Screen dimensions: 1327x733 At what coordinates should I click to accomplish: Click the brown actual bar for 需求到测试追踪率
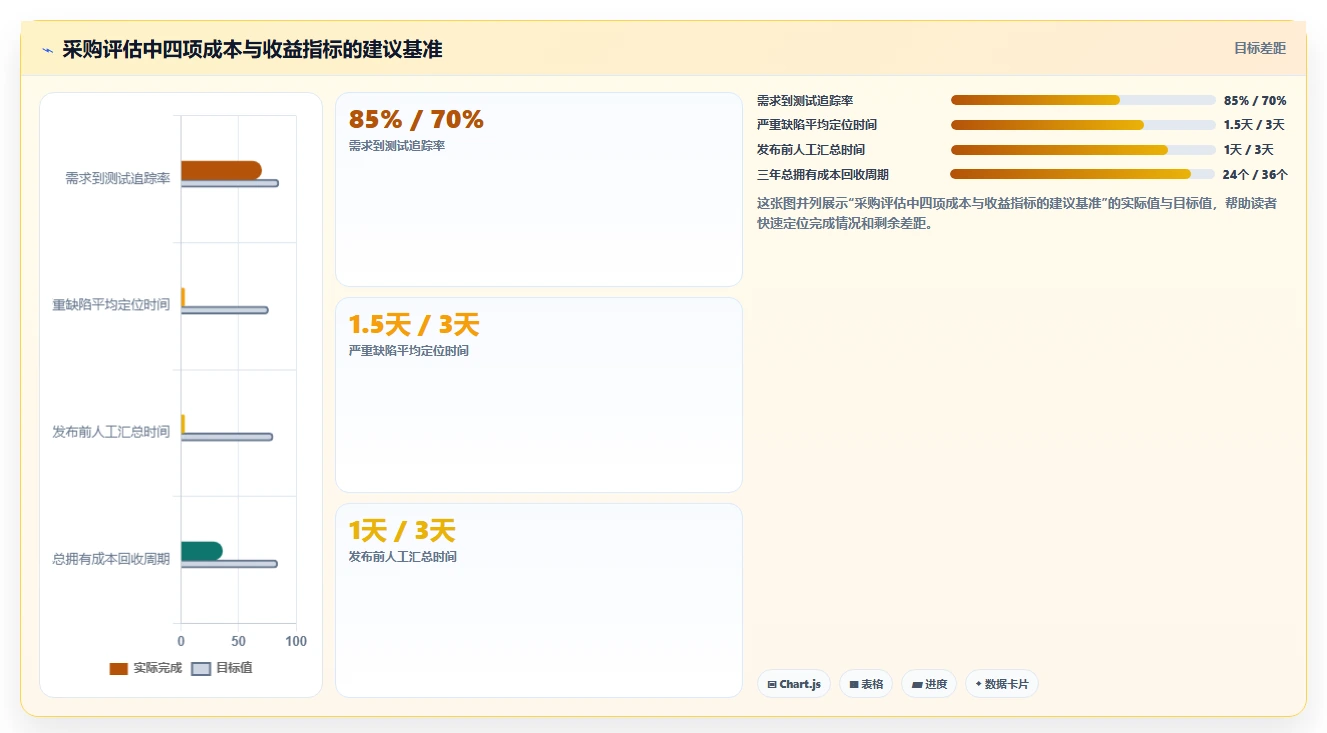pyautogui.click(x=221, y=170)
